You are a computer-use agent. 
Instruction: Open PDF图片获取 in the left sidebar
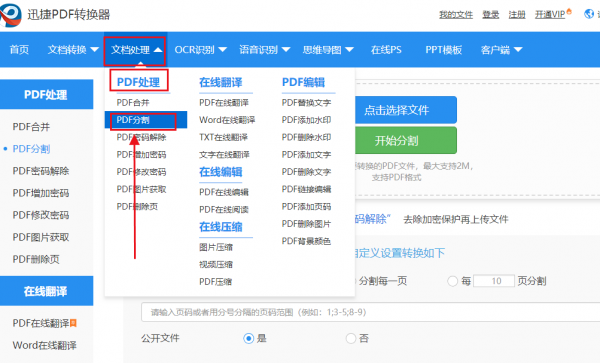pyautogui.click(x=41, y=237)
